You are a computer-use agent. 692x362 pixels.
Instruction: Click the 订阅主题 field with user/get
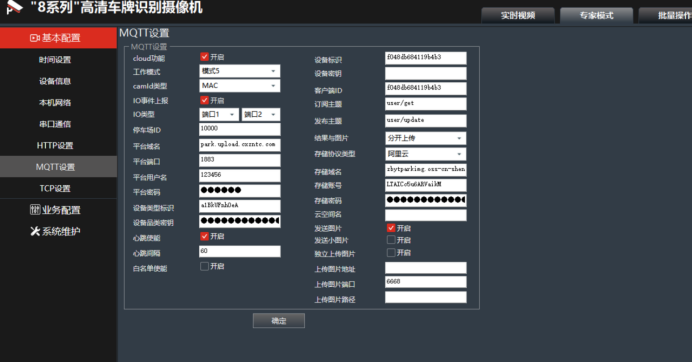425,104
